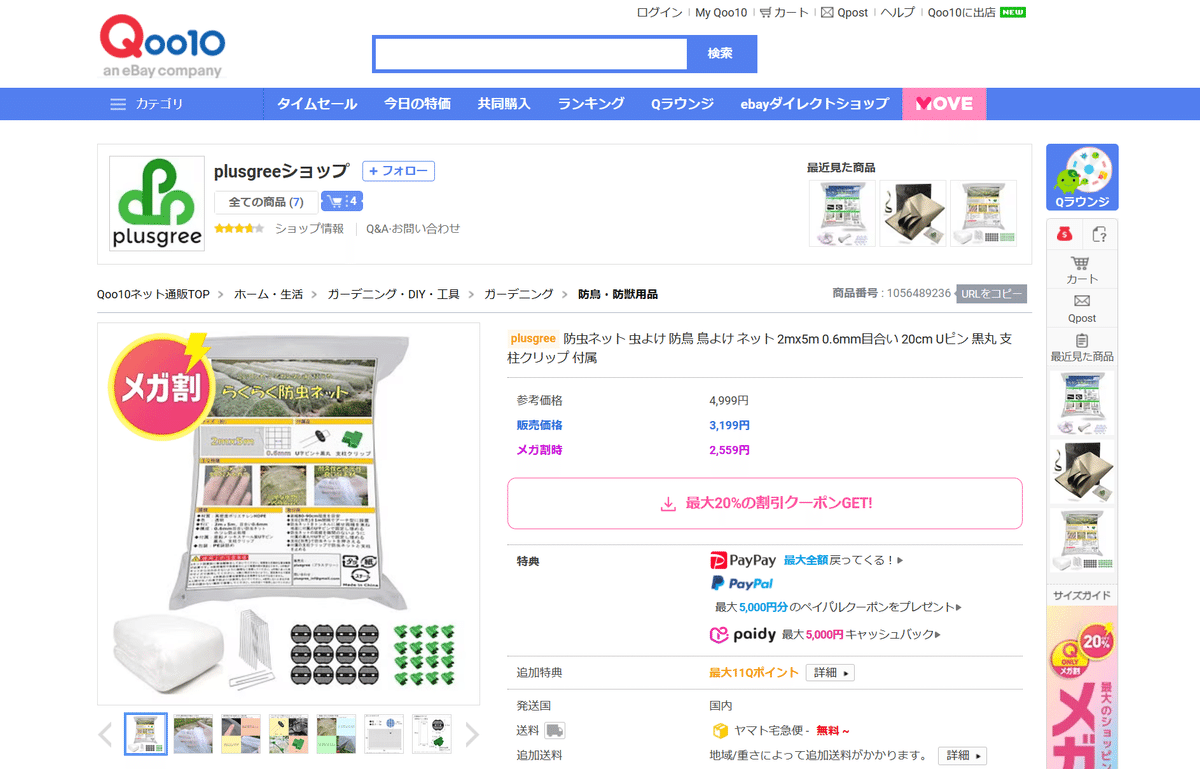Click the plusgree brand tag in title
The height and width of the screenshot is (769, 1200).
tap(533, 339)
